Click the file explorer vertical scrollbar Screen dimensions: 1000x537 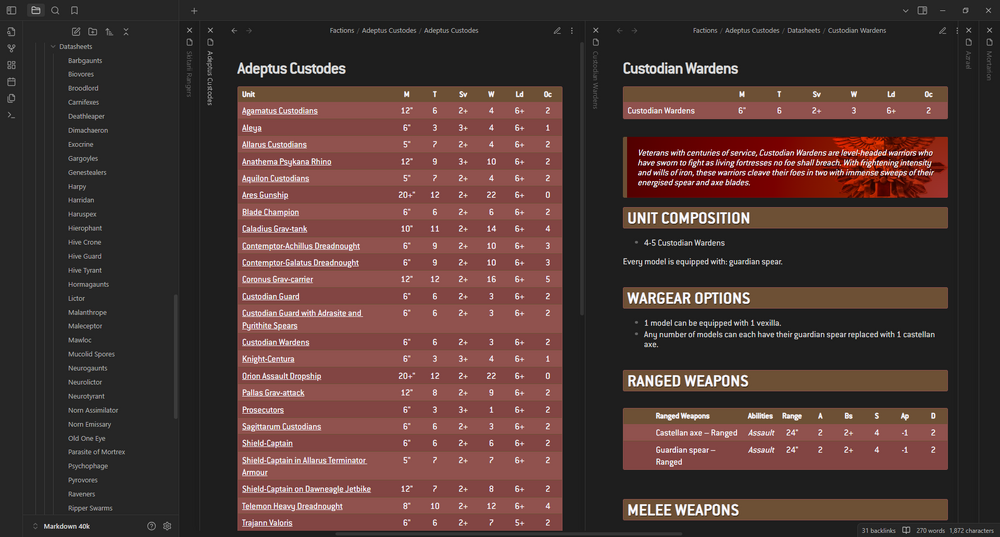[175, 356]
